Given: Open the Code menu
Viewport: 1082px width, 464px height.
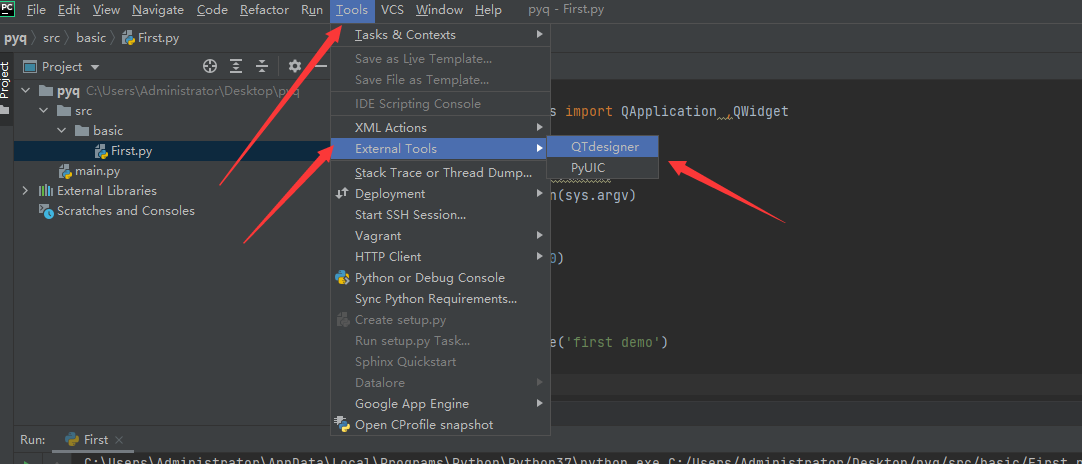Looking at the screenshot, I should tap(212, 10).
